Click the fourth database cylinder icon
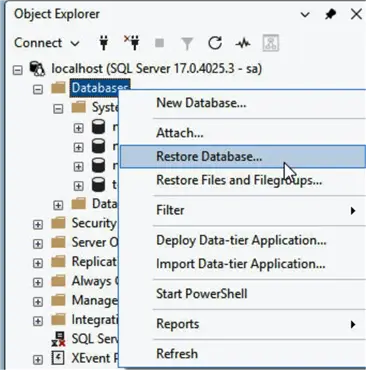This screenshot has height=370, width=366. coord(98,185)
